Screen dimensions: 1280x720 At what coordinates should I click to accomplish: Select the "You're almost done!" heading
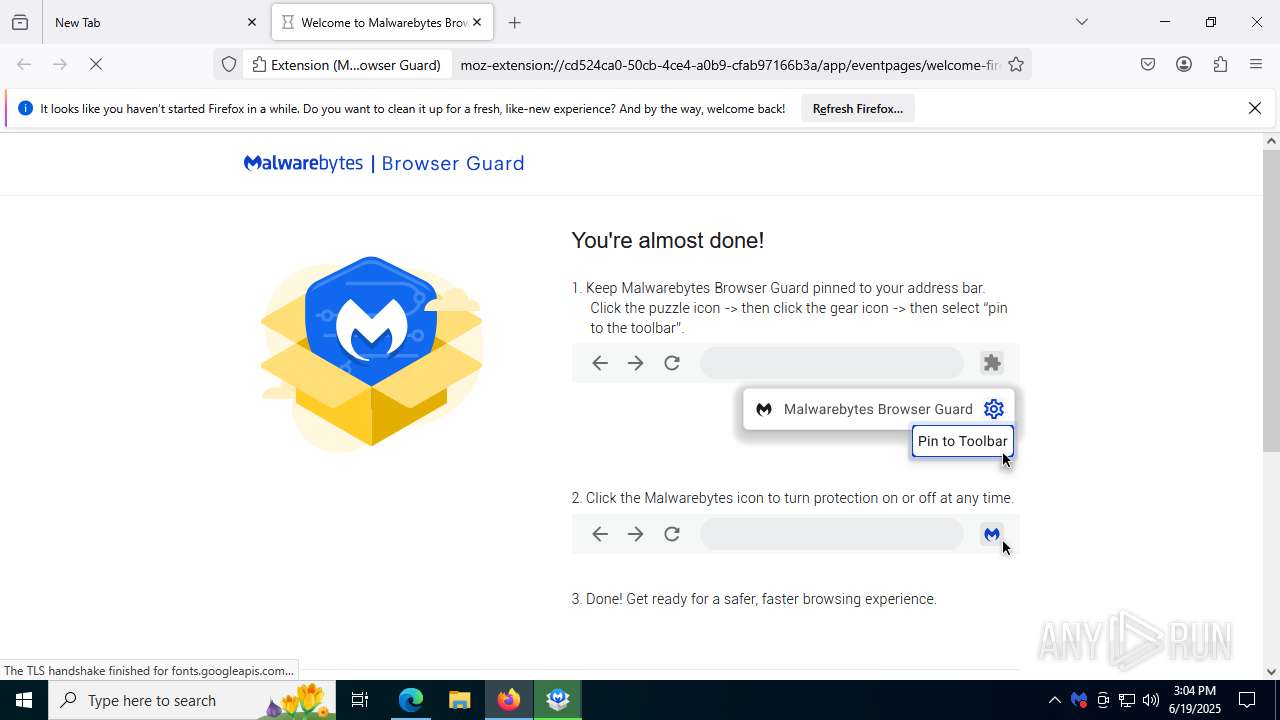pos(668,240)
